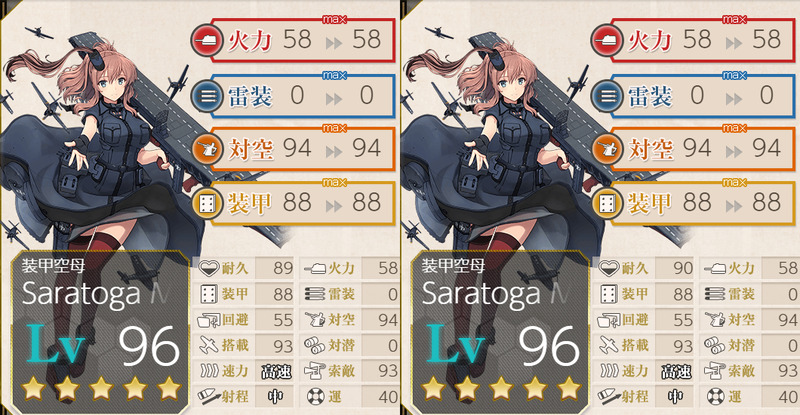Click the 中 range badge on left card

coord(275,397)
